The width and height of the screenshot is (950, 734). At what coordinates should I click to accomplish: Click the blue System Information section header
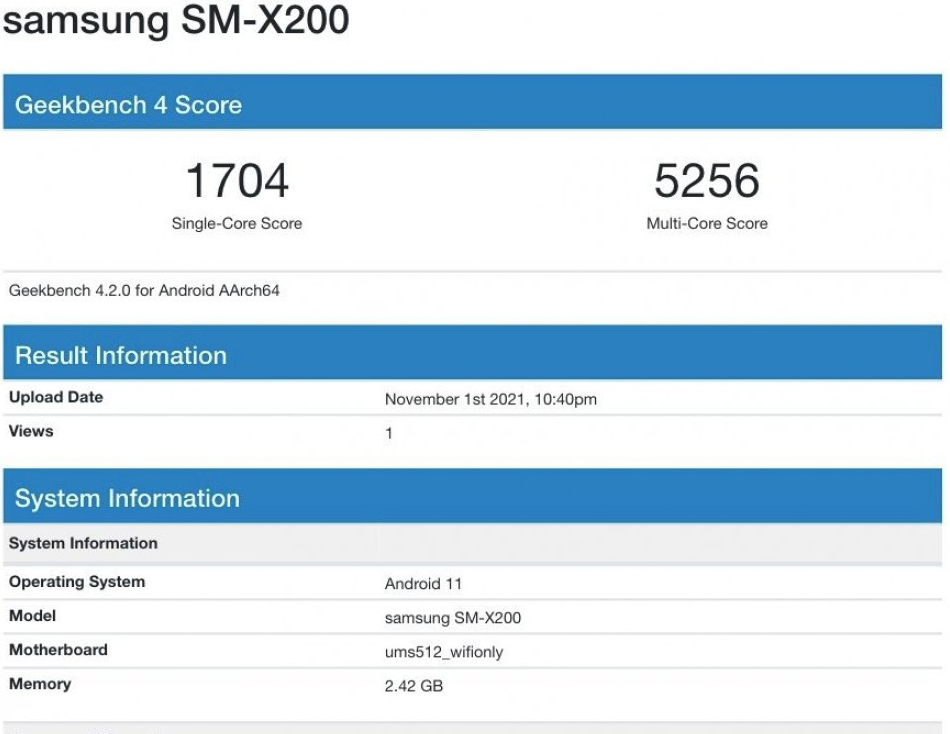(127, 498)
